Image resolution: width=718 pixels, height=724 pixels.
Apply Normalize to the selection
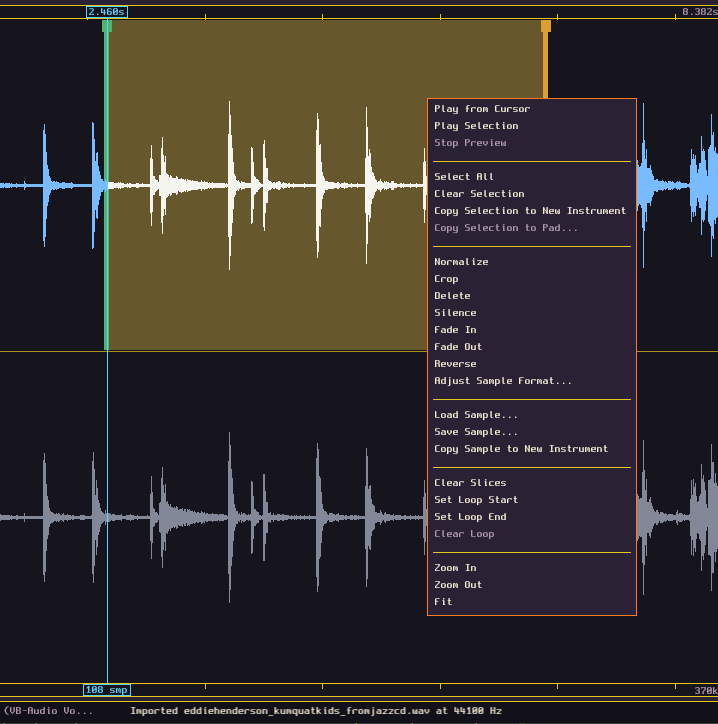[532, 262]
